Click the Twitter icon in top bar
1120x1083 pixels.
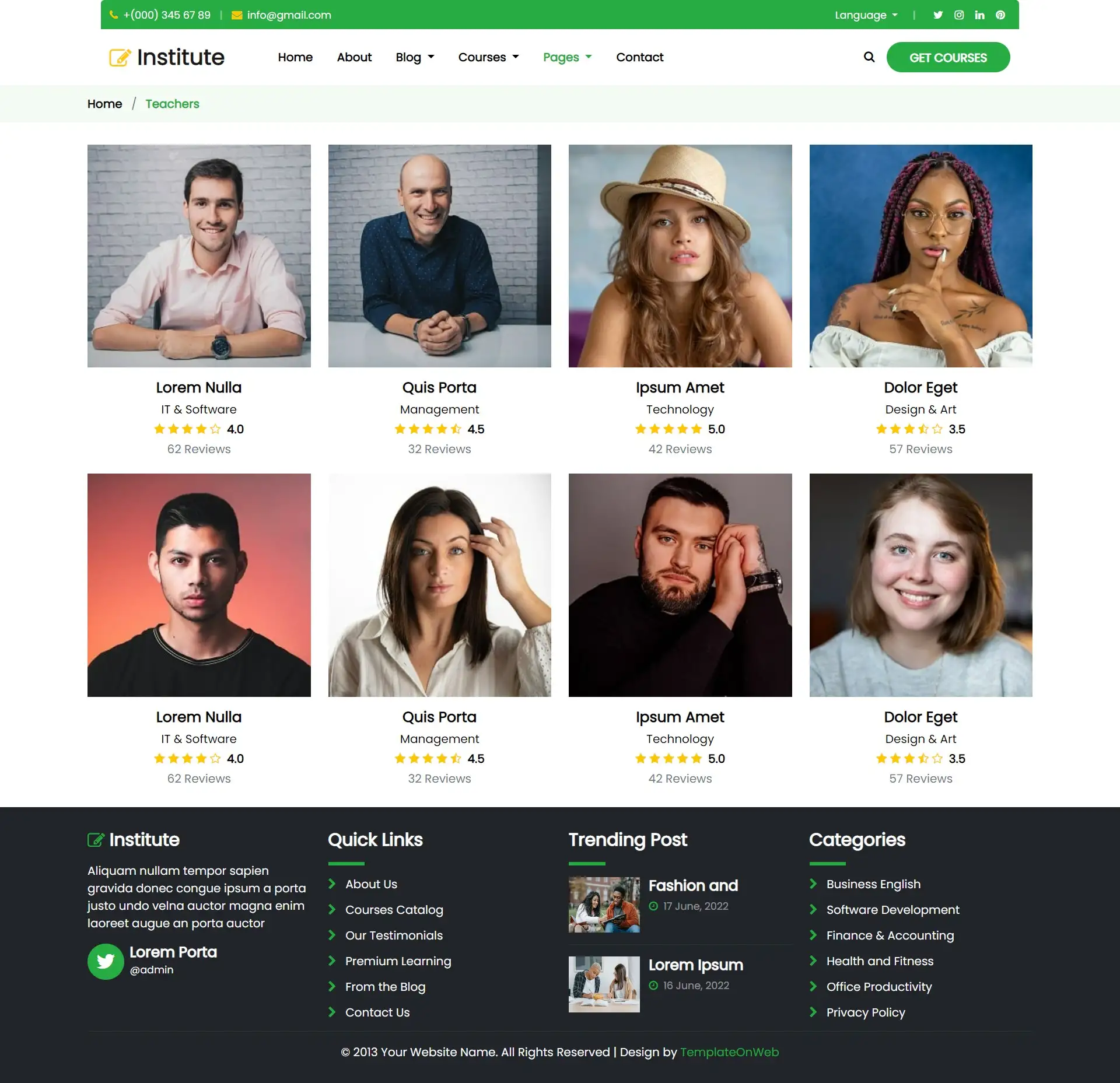pyautogui.click(x=937, y=15)
